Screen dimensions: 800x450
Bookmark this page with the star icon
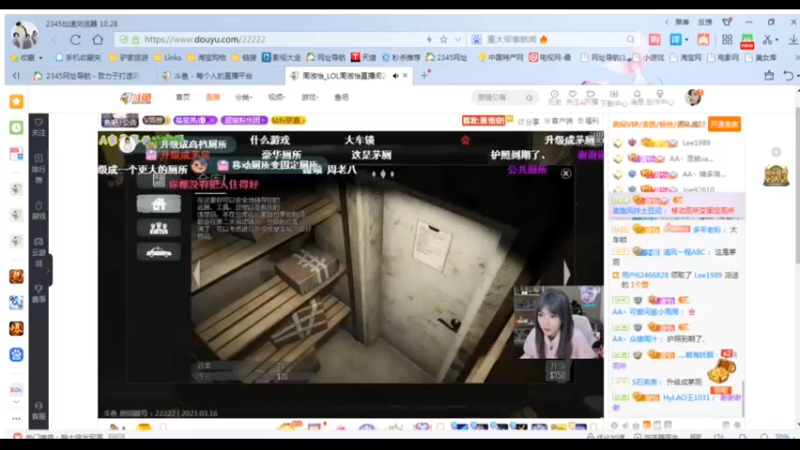pos(443,39)
